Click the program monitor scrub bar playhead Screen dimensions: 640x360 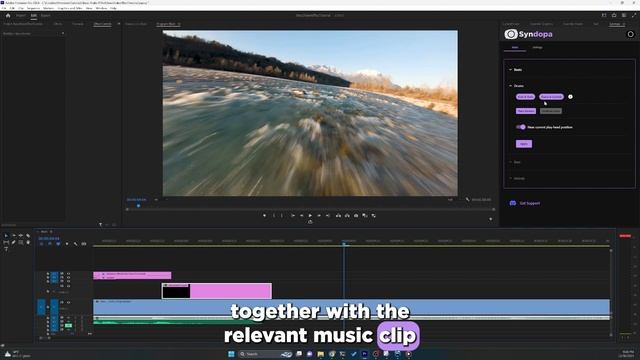[138, 206]
